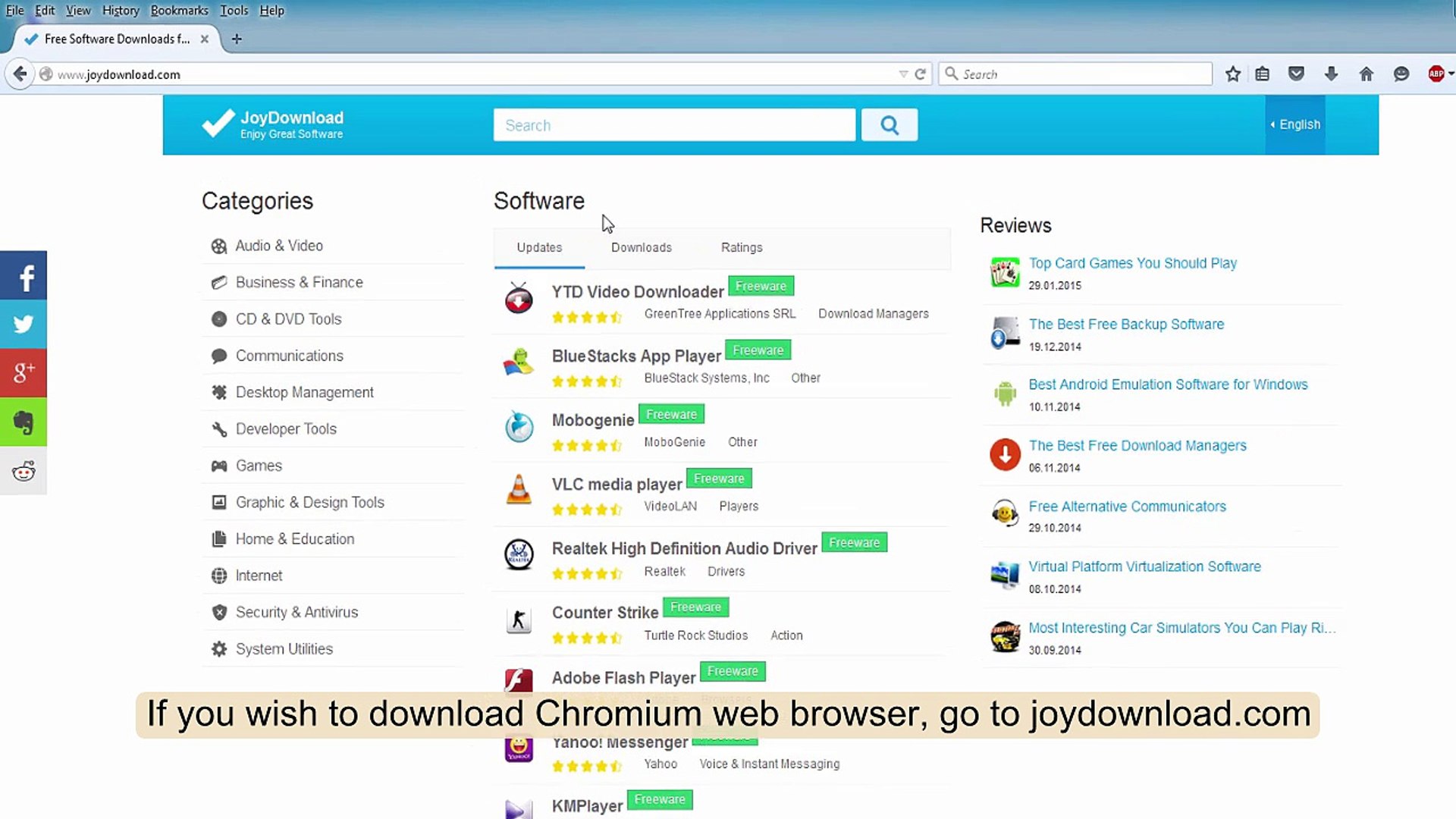Click the search magnifier button
The height and width of the screenshot is (819, 1456).
889,124
